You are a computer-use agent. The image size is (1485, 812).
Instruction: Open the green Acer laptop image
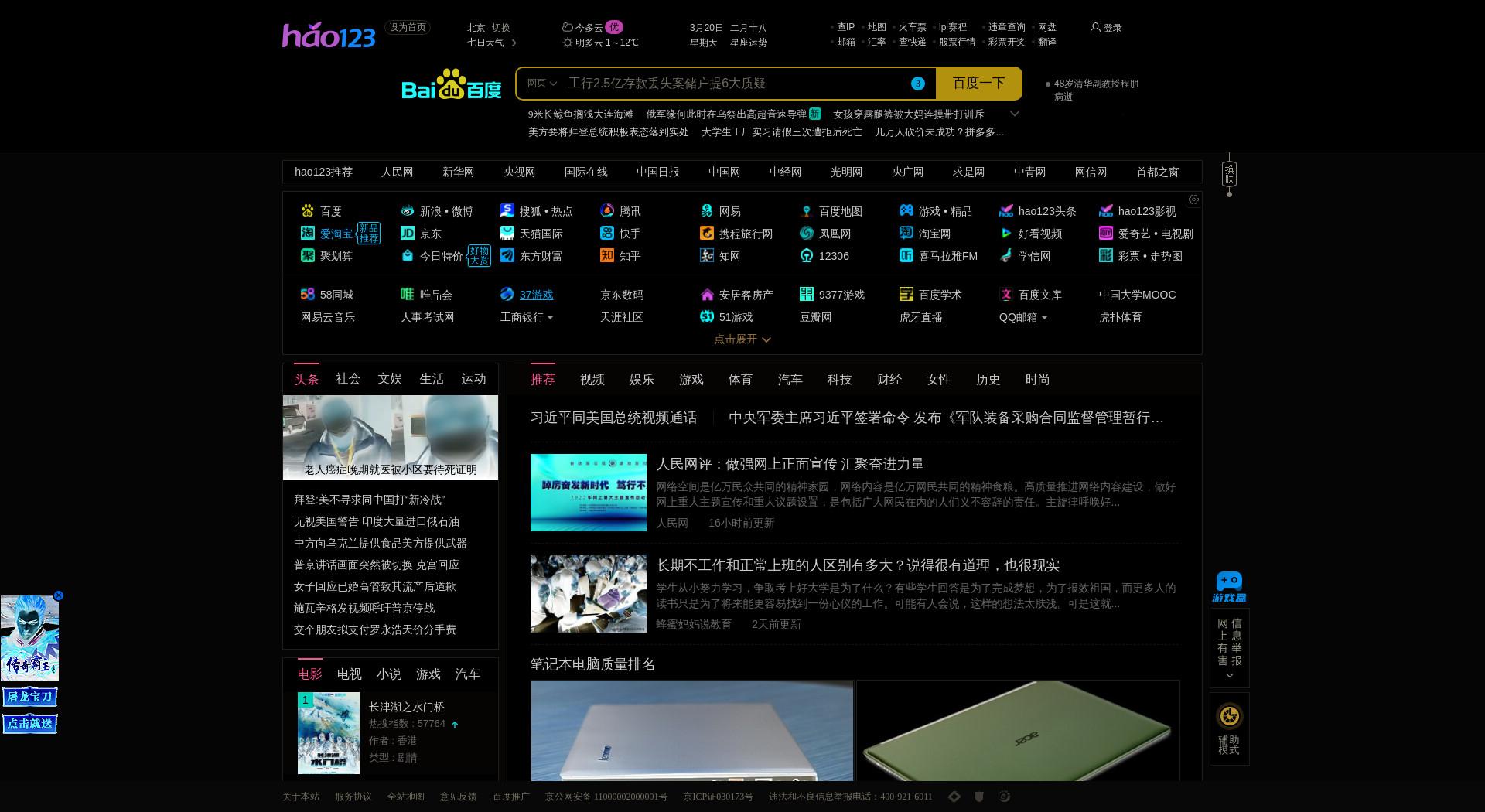[1019, 731]
